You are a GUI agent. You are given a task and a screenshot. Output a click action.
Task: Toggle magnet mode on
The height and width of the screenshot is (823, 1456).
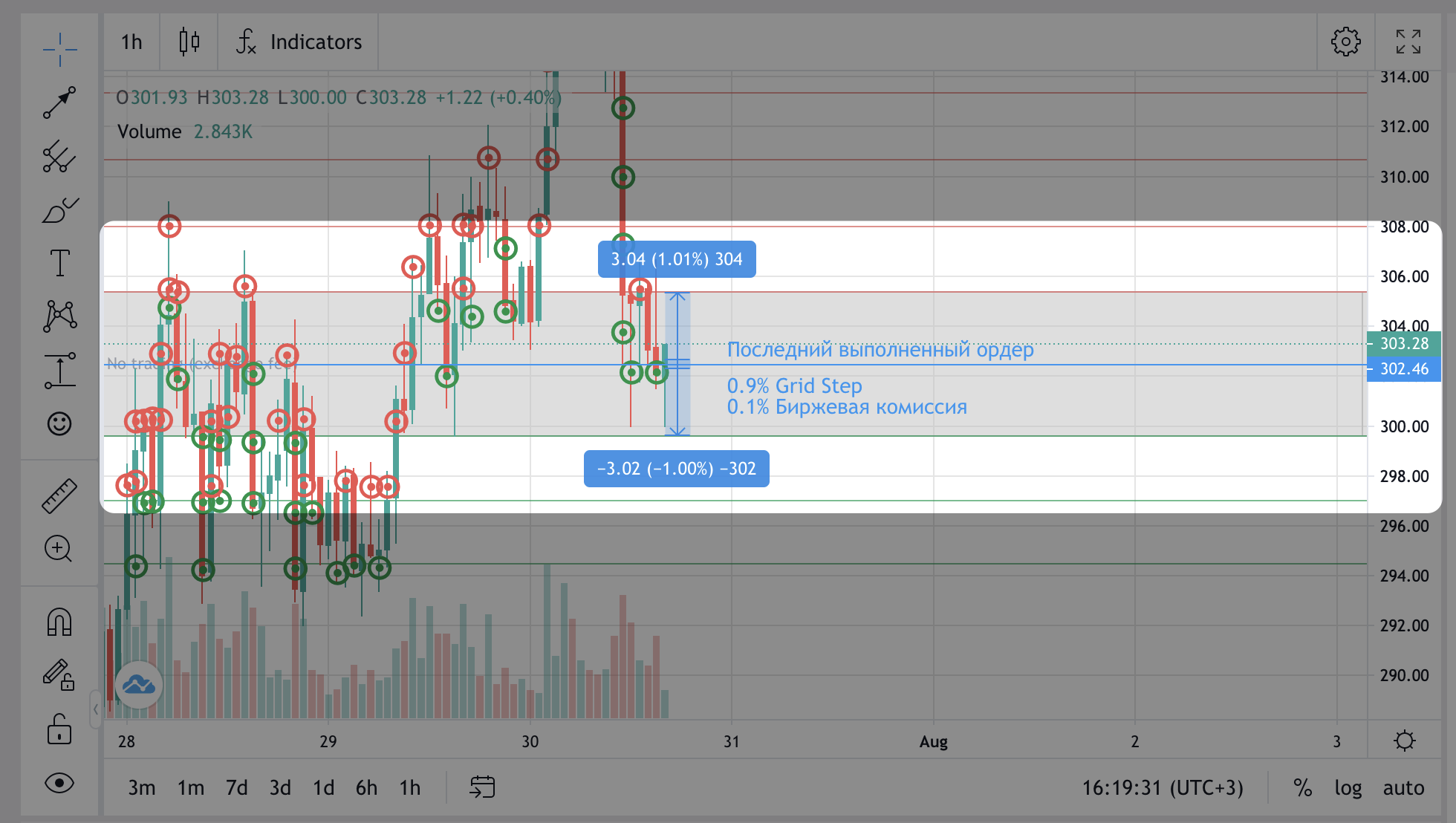pyautogui.click(x=59, y=622)
